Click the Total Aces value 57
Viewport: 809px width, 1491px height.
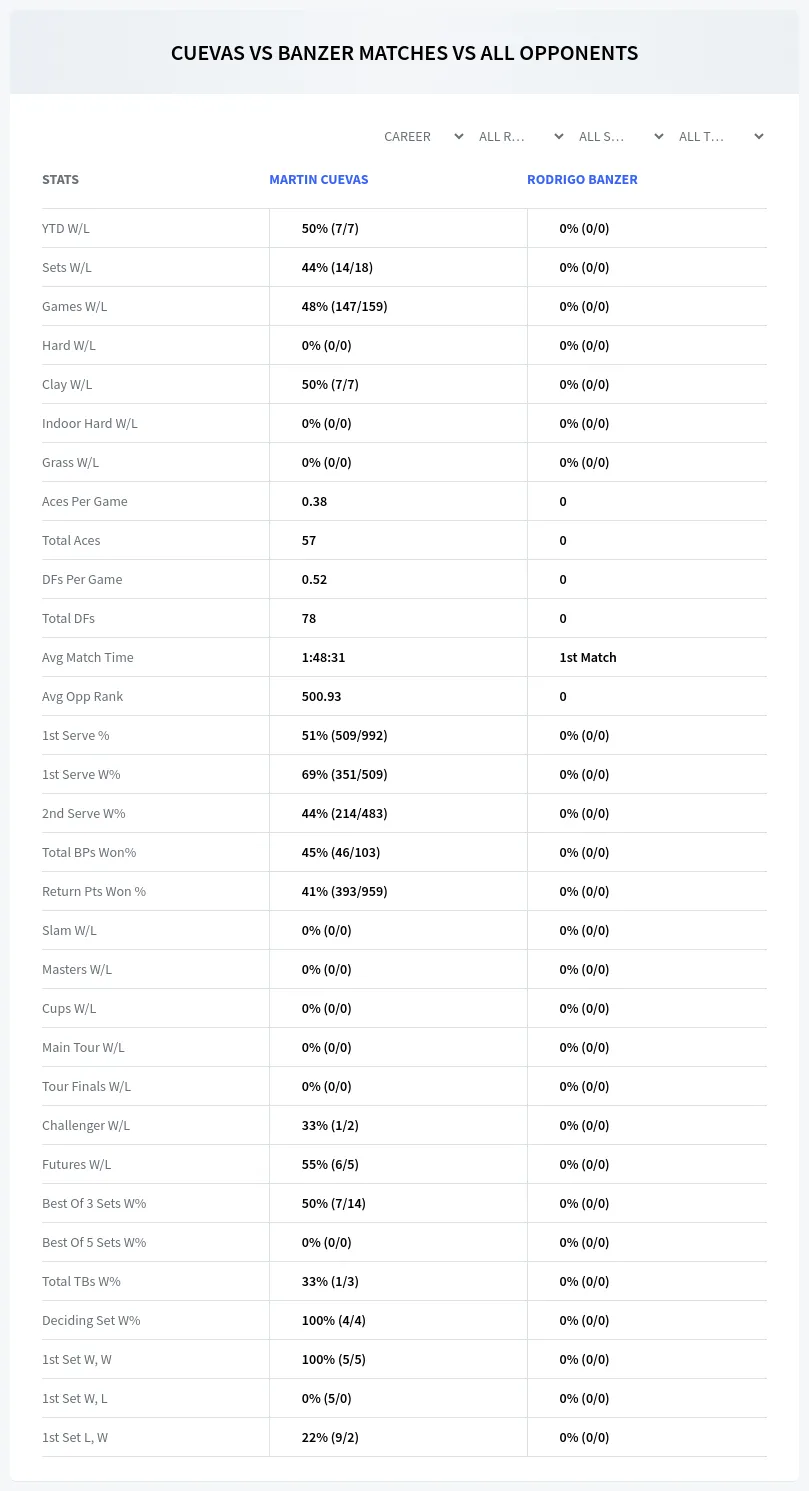pos(309,540)
